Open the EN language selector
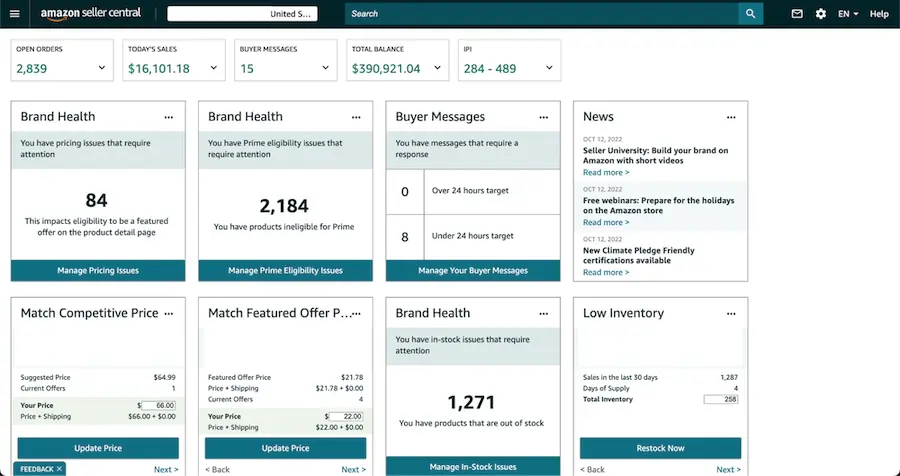This screenshot has width=900, height=476. pyautogui.click(x=848, y=14)
